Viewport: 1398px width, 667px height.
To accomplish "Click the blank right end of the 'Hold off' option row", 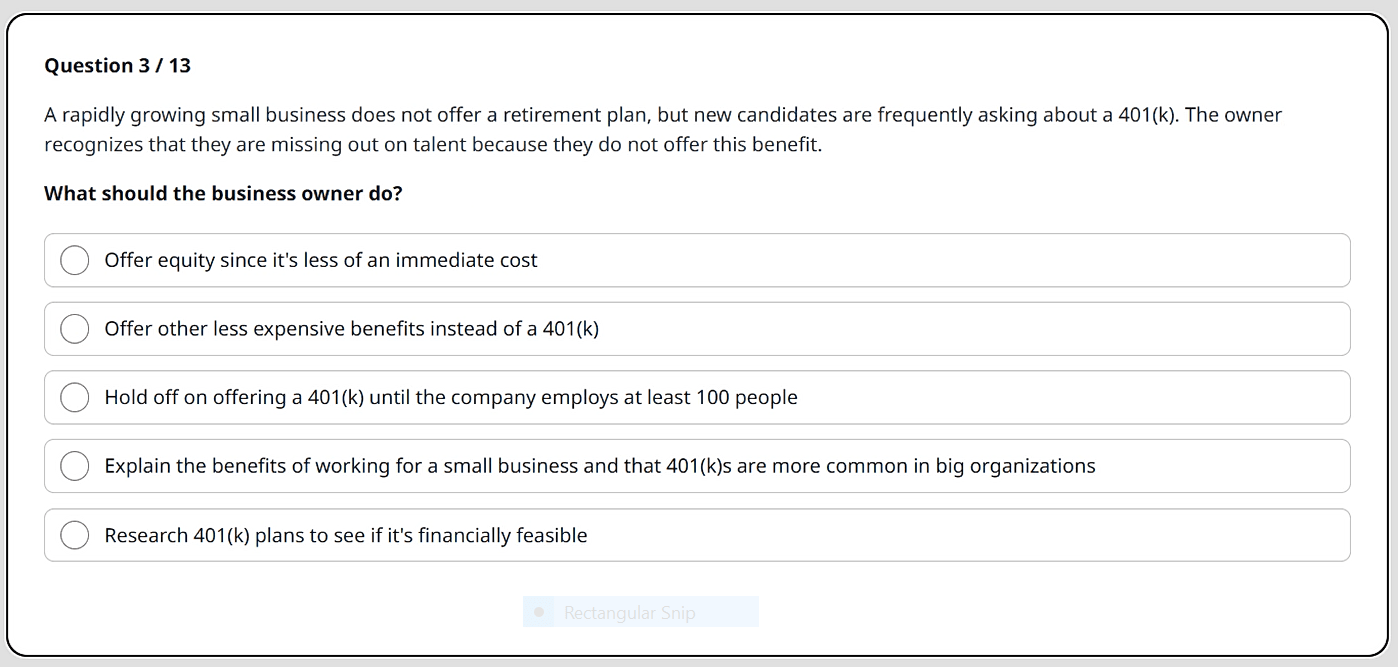I will click(1200, 397).
